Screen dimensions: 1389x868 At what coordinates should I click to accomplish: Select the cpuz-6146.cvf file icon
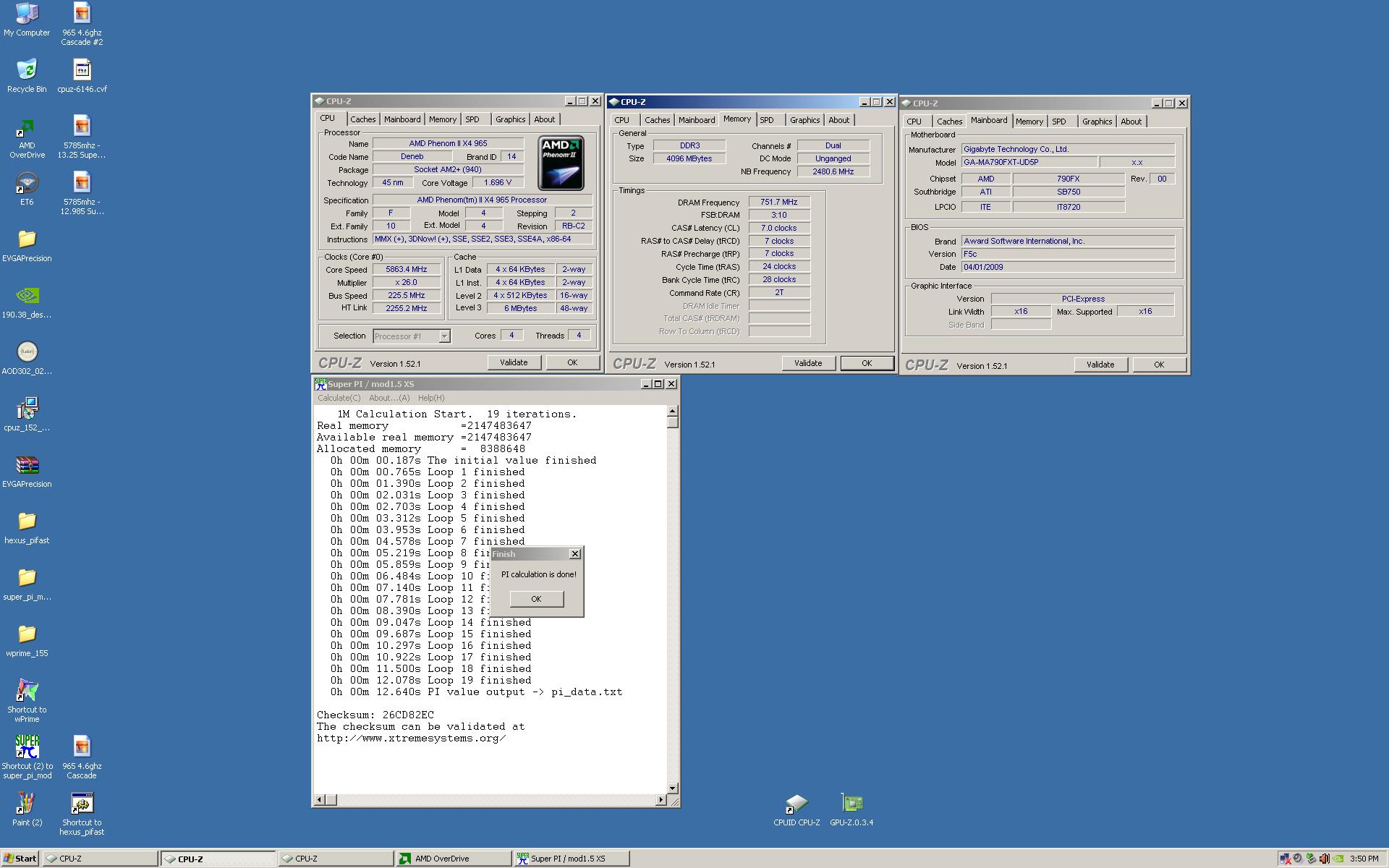(x=82, y=76)
